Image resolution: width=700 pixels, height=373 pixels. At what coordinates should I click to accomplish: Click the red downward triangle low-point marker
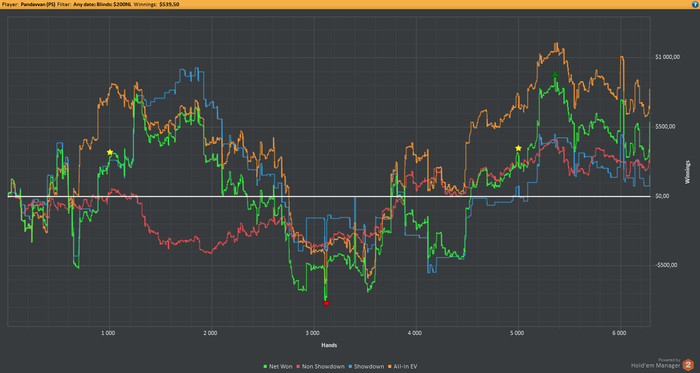(x=326, y=304)
